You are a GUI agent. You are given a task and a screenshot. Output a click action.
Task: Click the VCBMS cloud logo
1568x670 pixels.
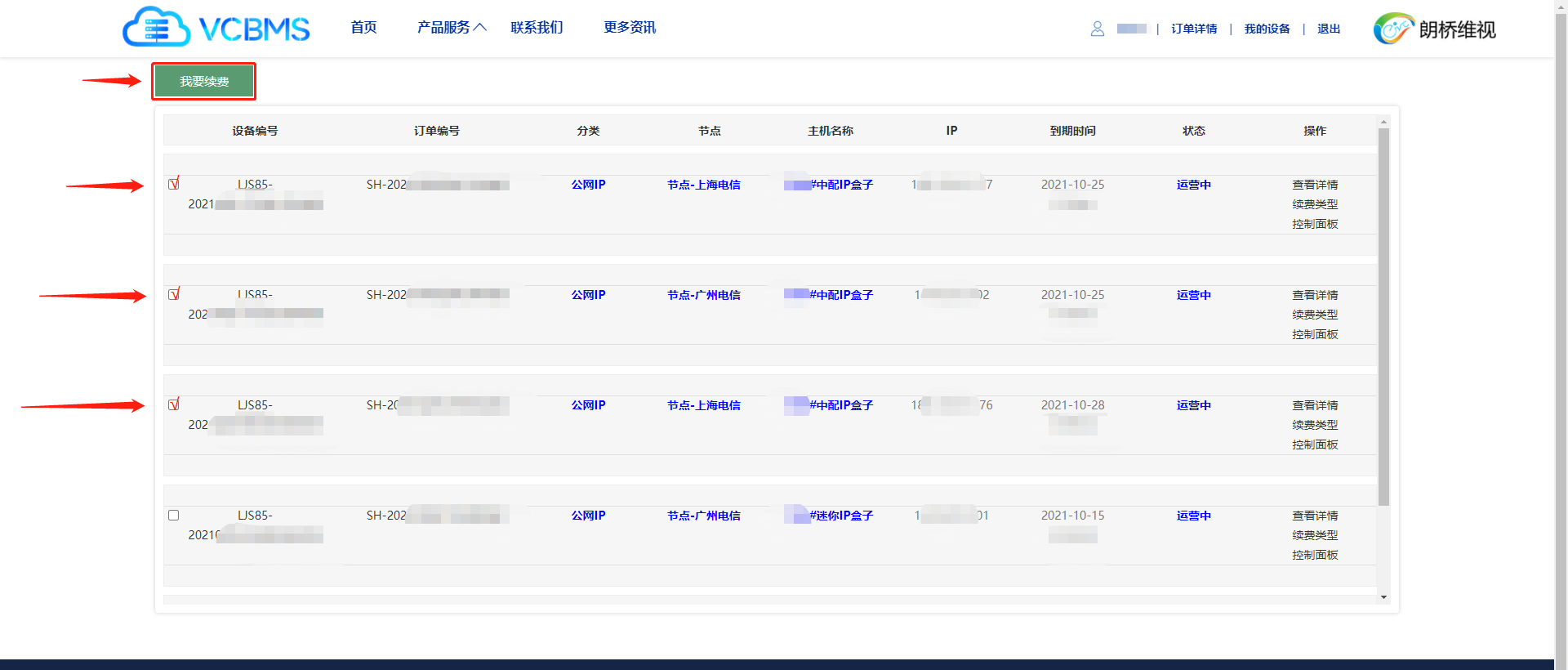click(216, 28)
